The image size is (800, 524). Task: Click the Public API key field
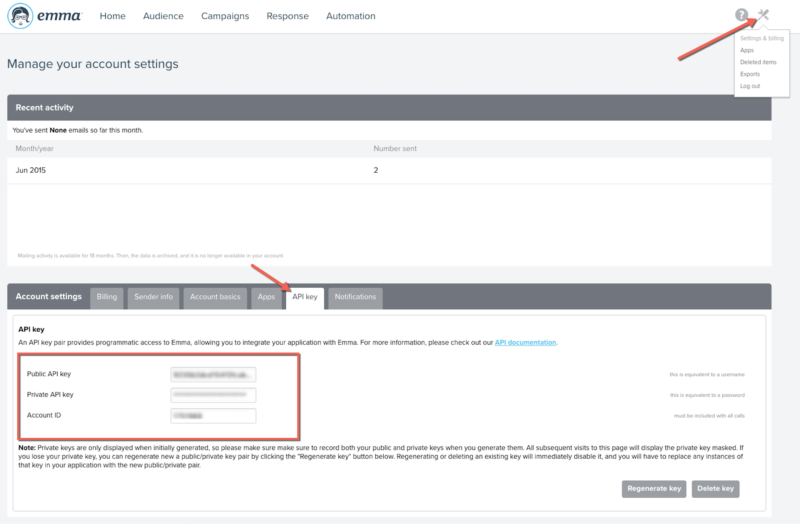click(213, 374)
